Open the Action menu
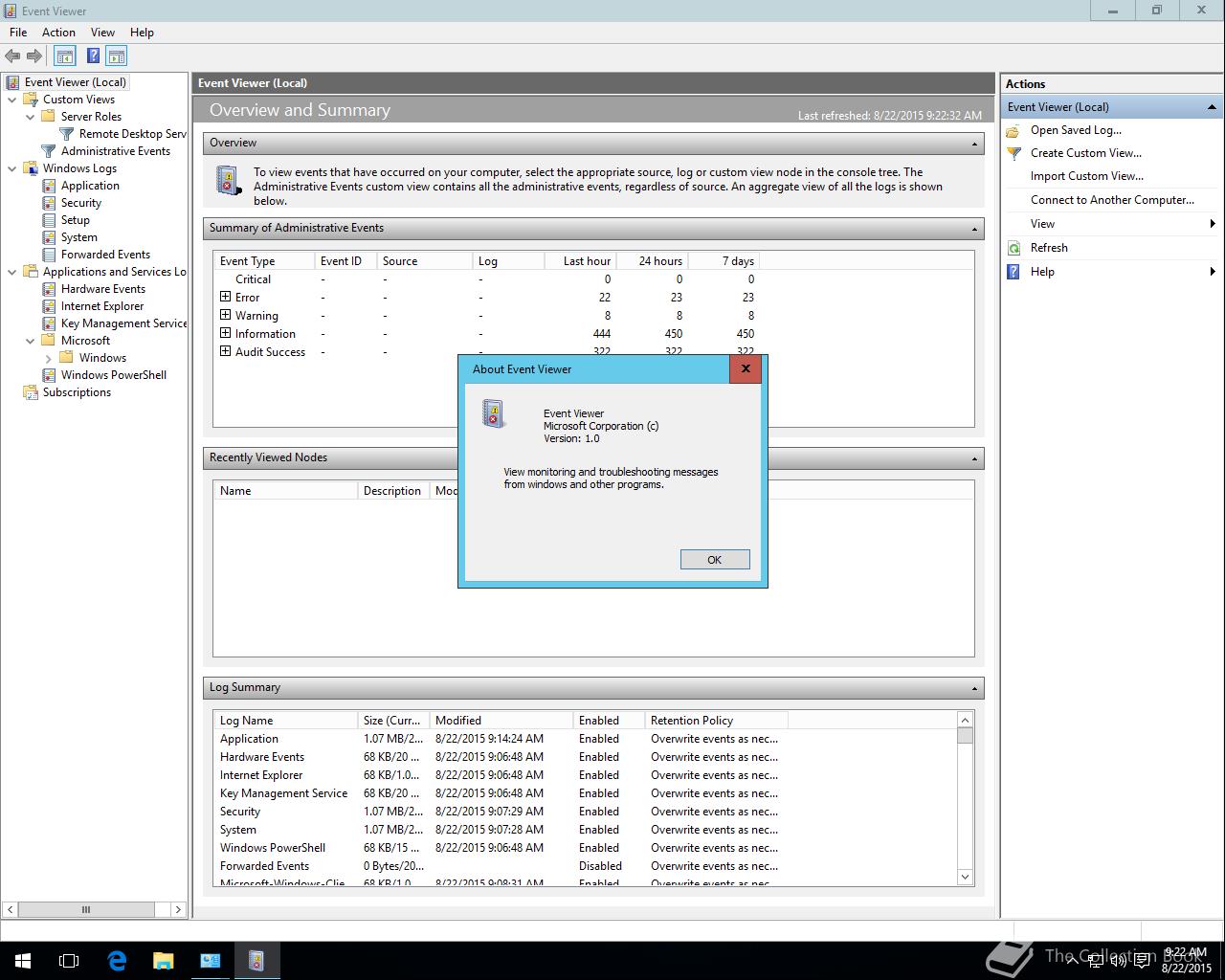This screenshot has width=1225, height=980. [x=58, y=32]
